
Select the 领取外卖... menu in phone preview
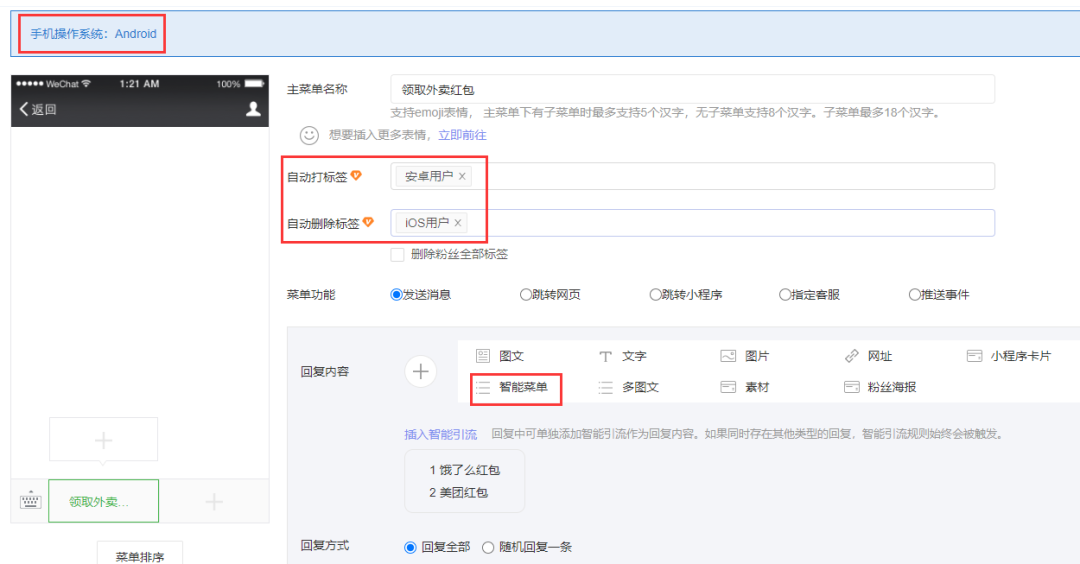click(103, 501)
